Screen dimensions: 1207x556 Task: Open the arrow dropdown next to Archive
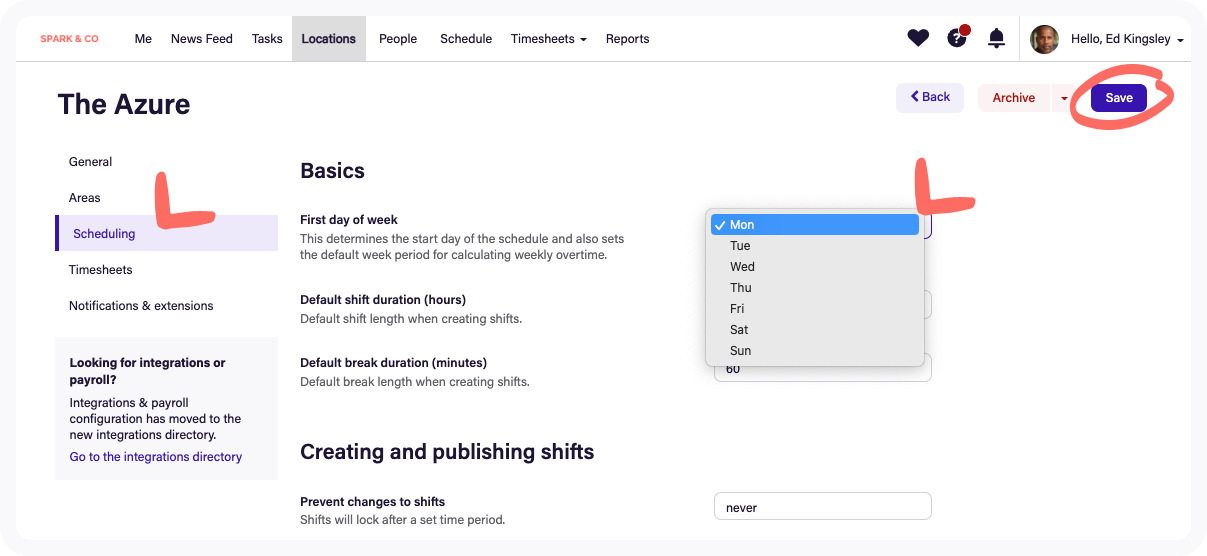1064,98
